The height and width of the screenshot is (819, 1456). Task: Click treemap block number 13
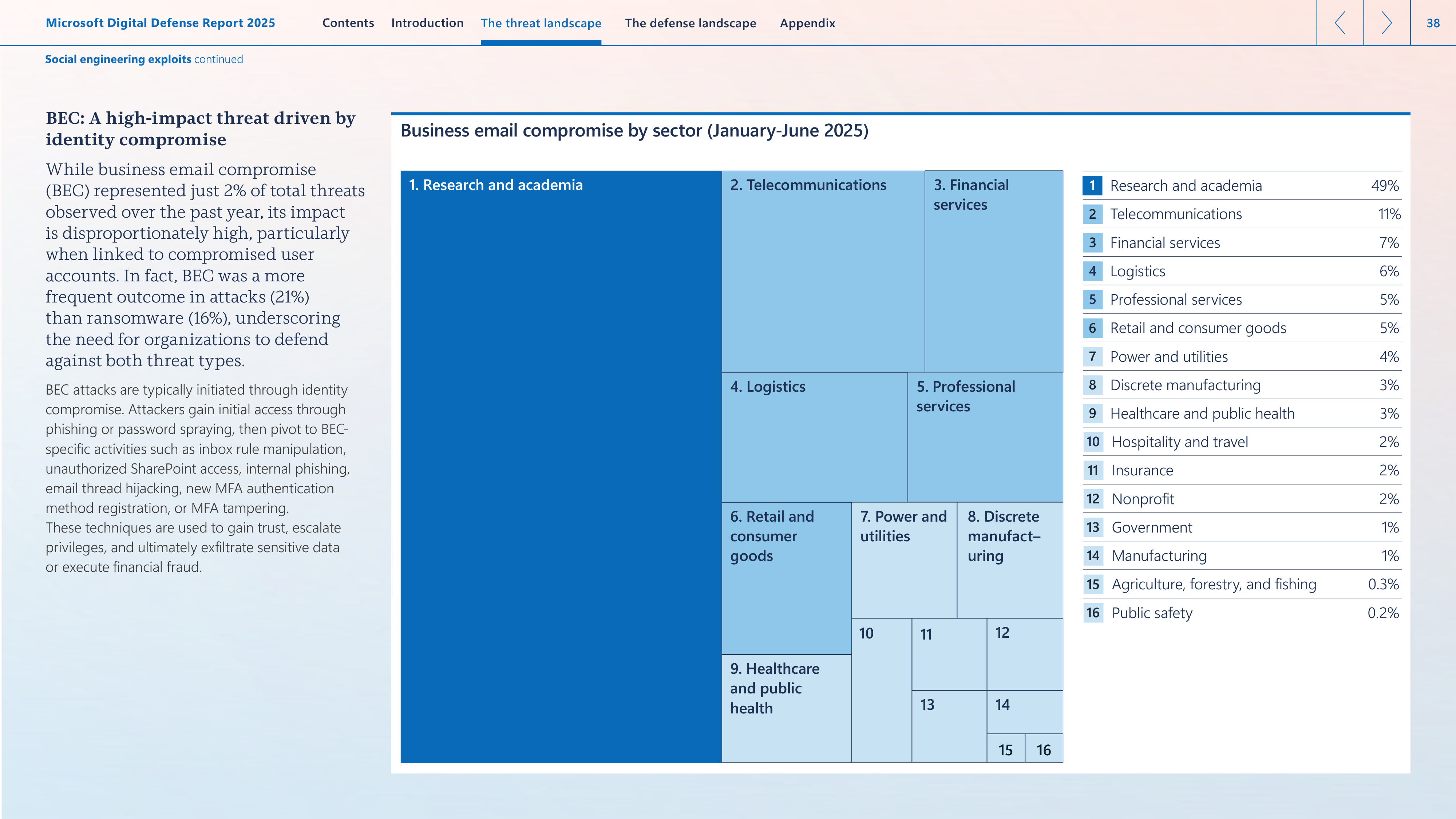949,726
